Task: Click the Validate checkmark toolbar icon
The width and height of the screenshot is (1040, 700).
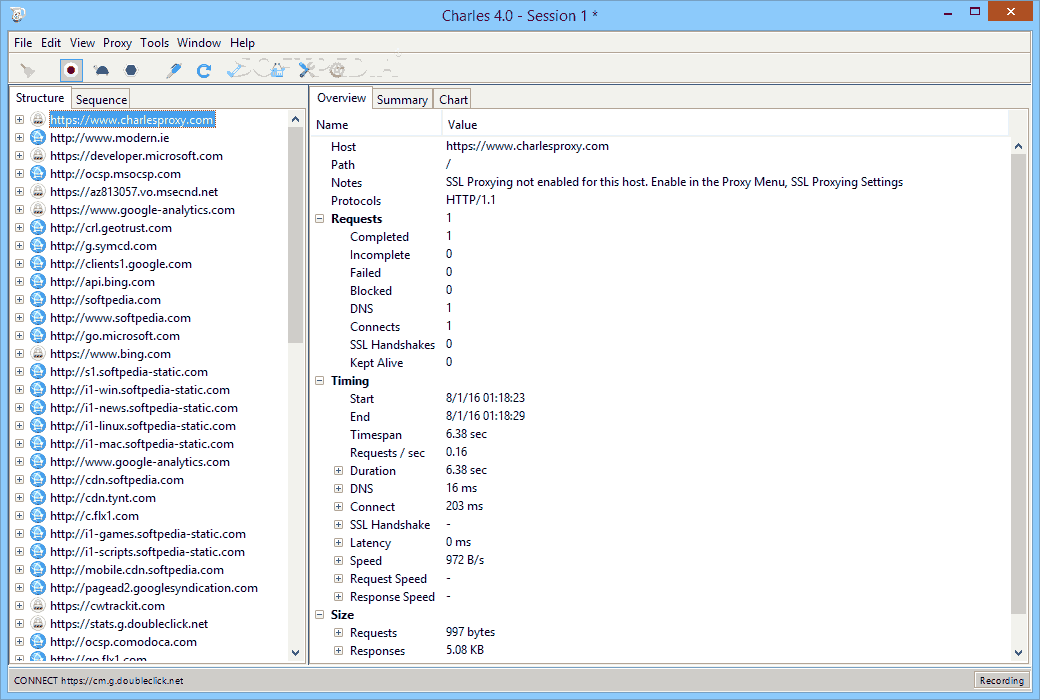Action: pos(235,70)
